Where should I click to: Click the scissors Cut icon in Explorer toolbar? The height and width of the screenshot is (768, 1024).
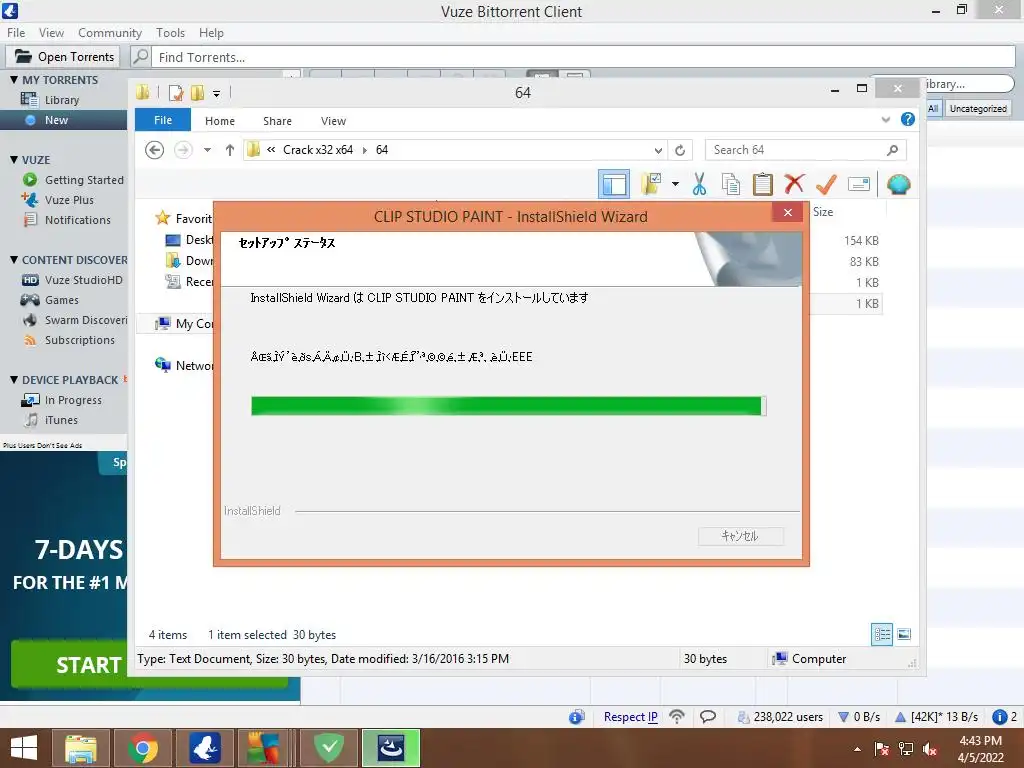pyautogui.click(x=699, y=185)
